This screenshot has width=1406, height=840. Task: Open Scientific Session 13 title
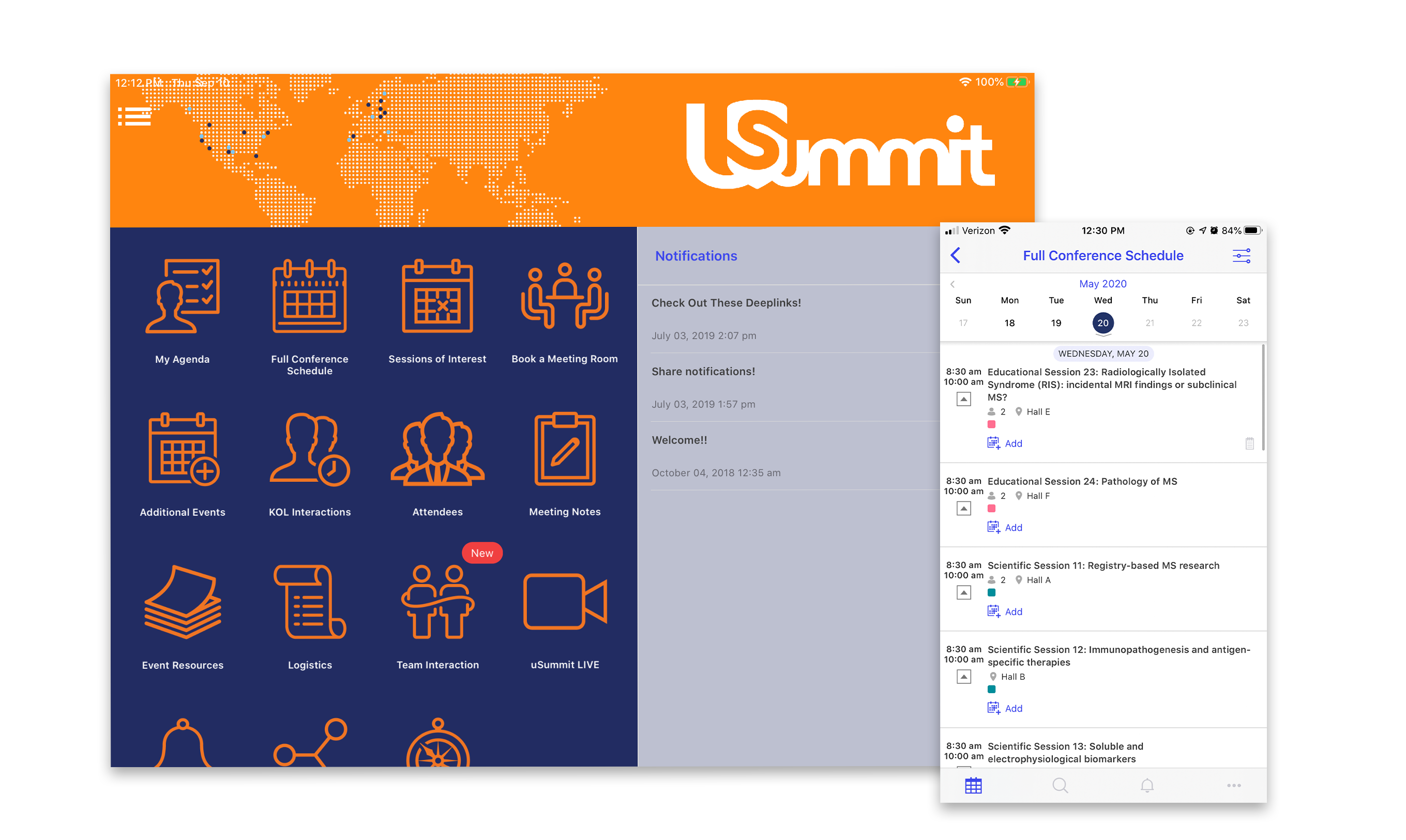[1065, 753]
